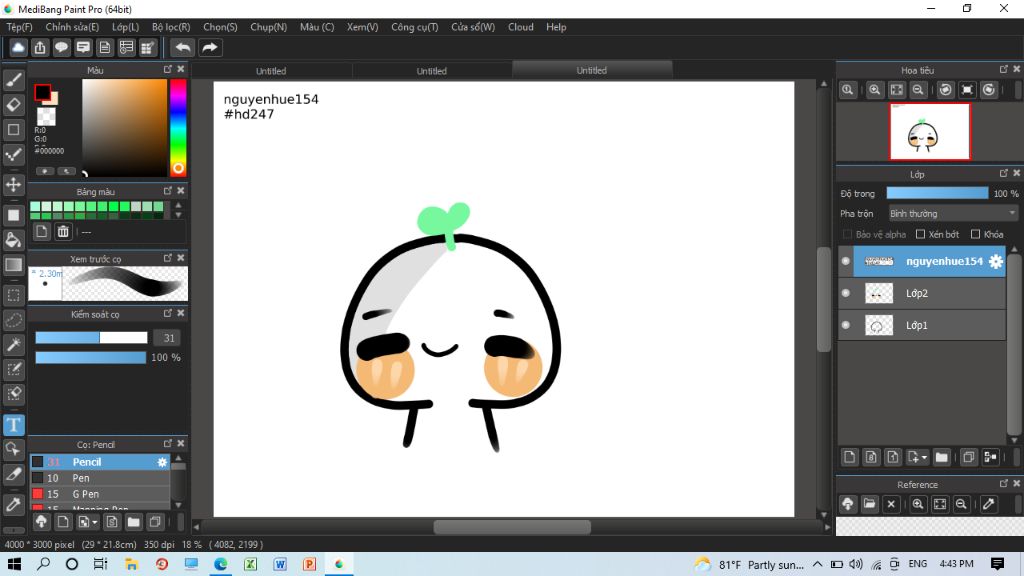Open PowerPoint from taskbar
This screenshot has height=576, width=1024.
point(310,564)
